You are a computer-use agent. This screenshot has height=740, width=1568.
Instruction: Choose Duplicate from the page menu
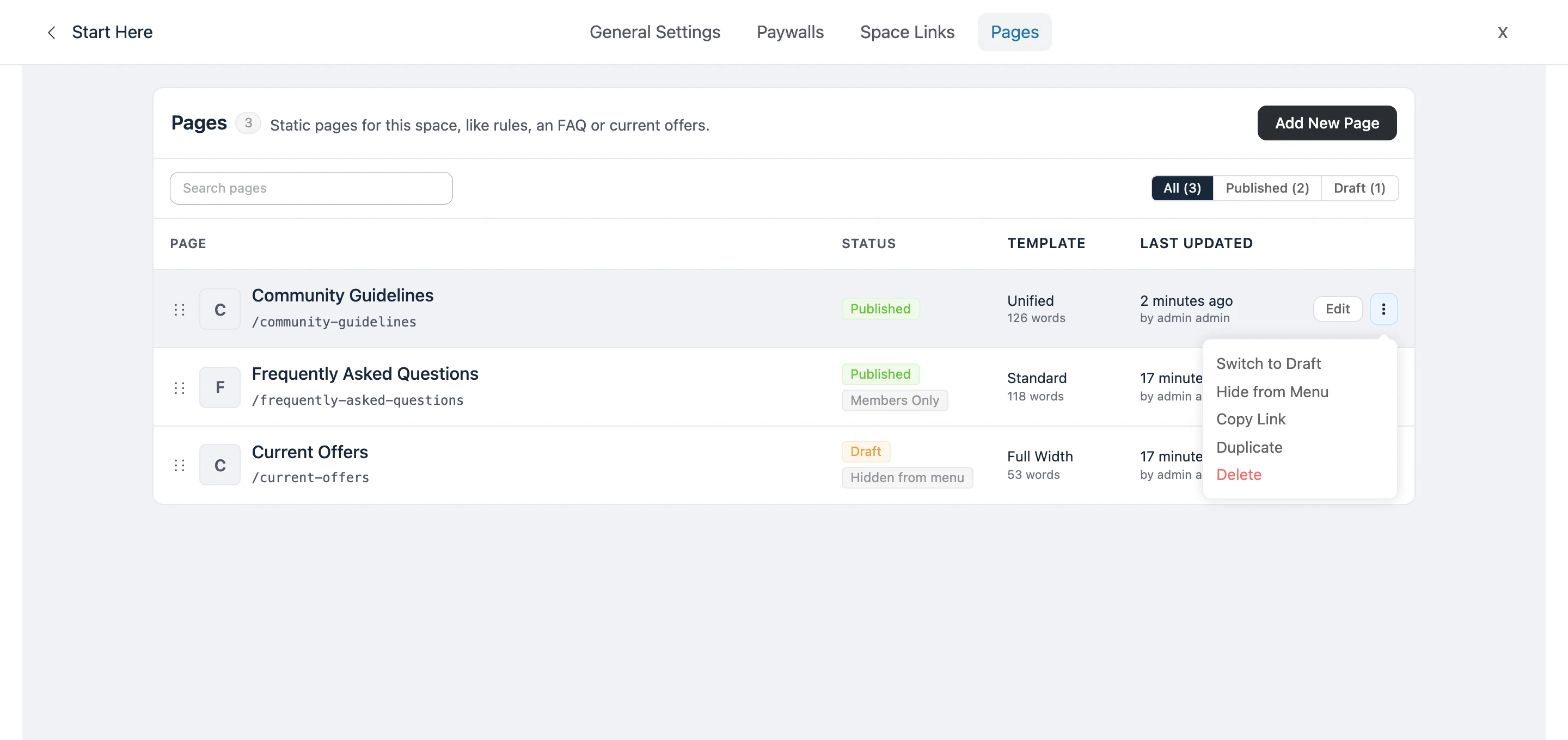coord(1249,447)
